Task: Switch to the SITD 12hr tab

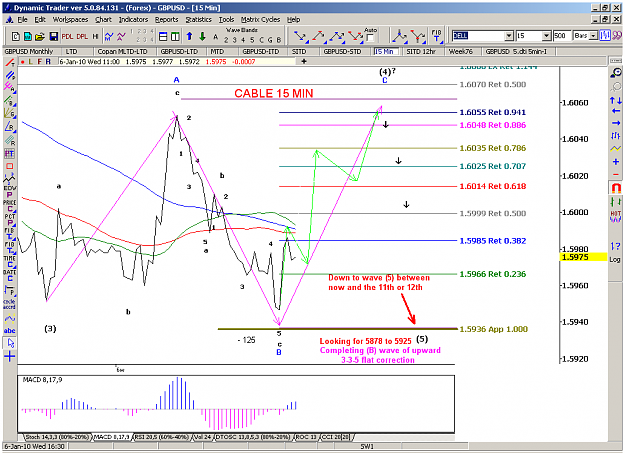Action: (421, 51)
